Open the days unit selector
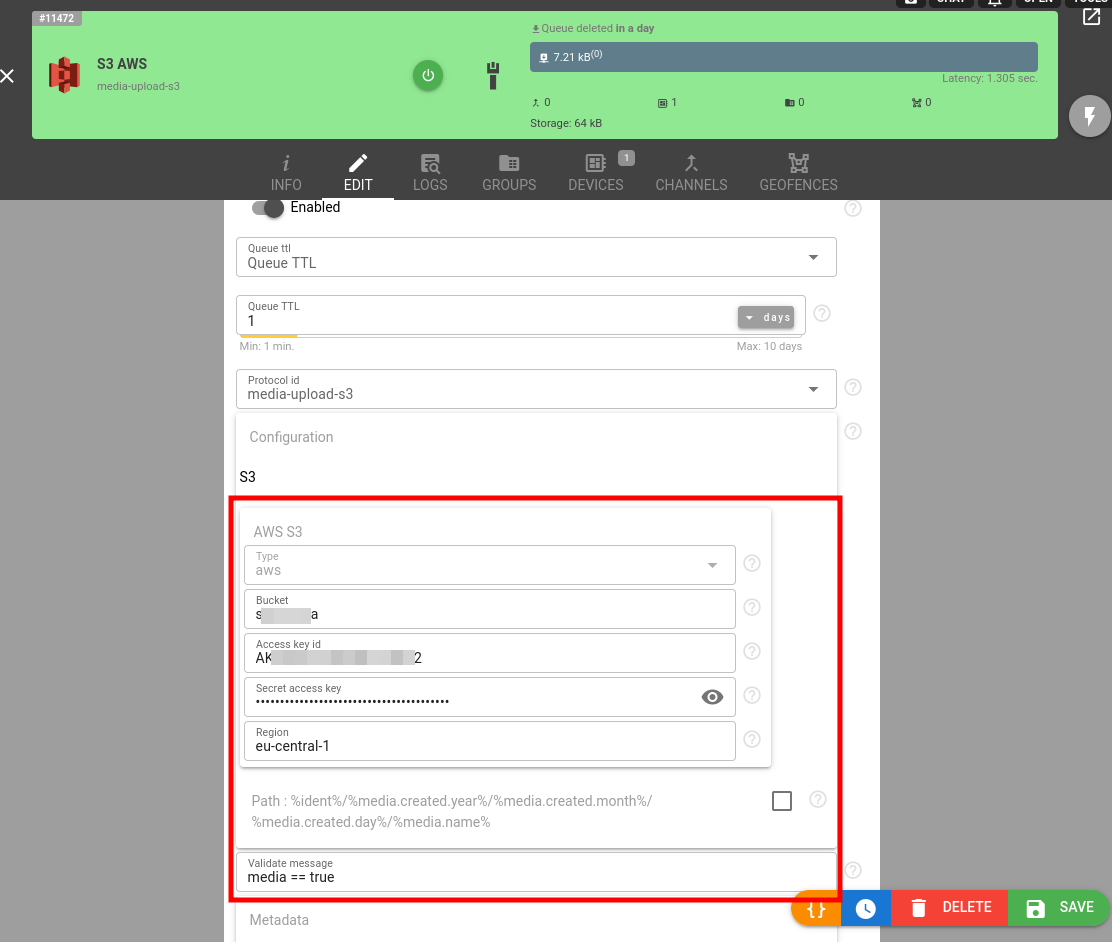1112x942 pixels. pos(766,317)
